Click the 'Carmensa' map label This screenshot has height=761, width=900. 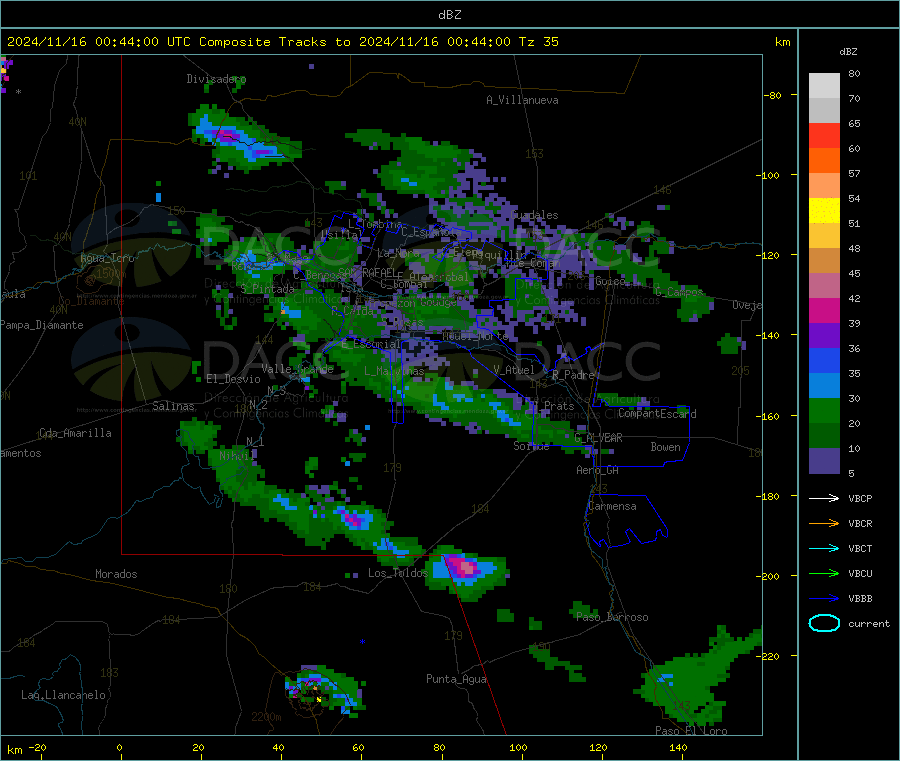(612, 506)
